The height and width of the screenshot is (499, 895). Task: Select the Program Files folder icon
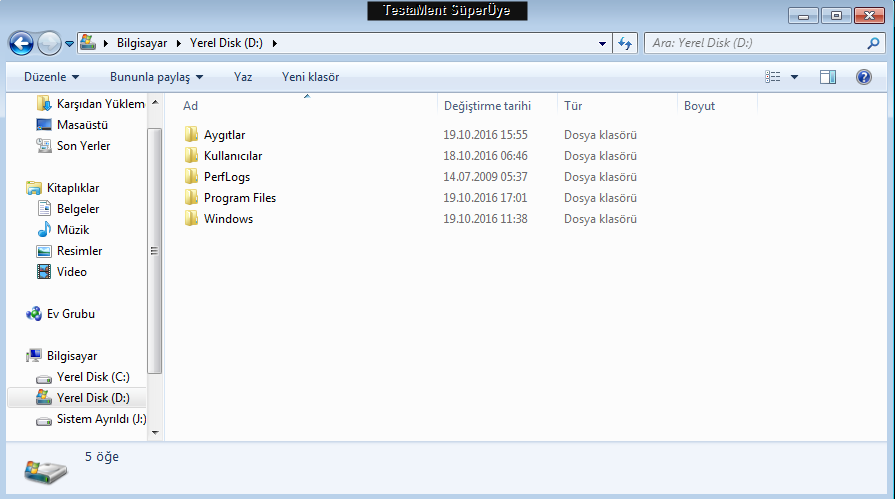tap(191, 198)
